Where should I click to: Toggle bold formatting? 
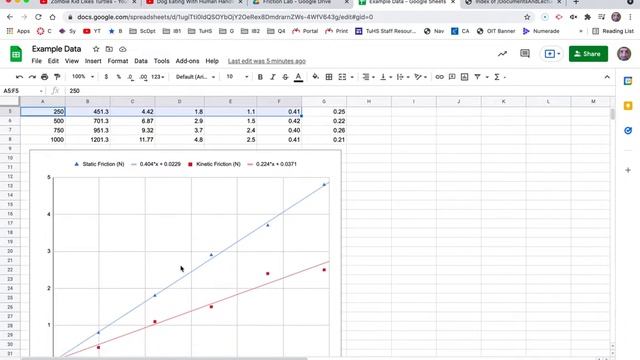[260, 77]
